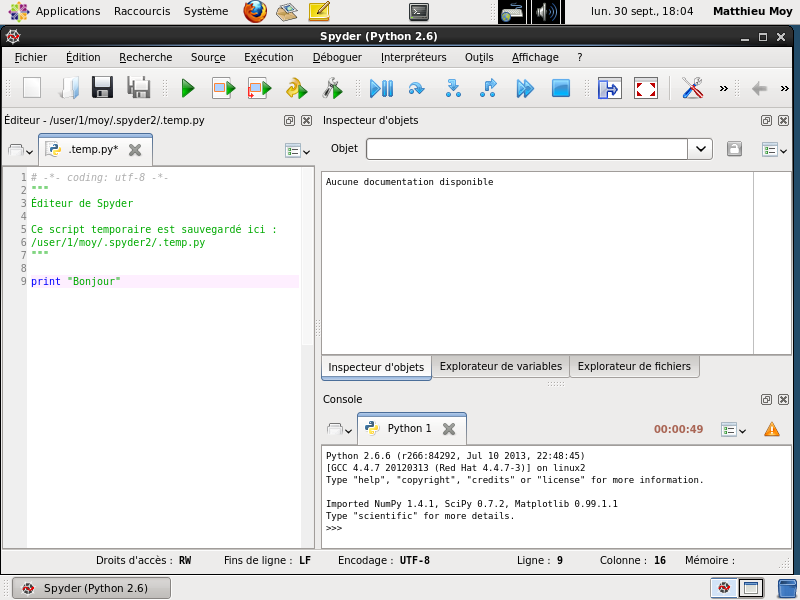Viewport: 800px width, 600px height.
Task: Close the .temp.py editor tab
Action: (135, 150)
